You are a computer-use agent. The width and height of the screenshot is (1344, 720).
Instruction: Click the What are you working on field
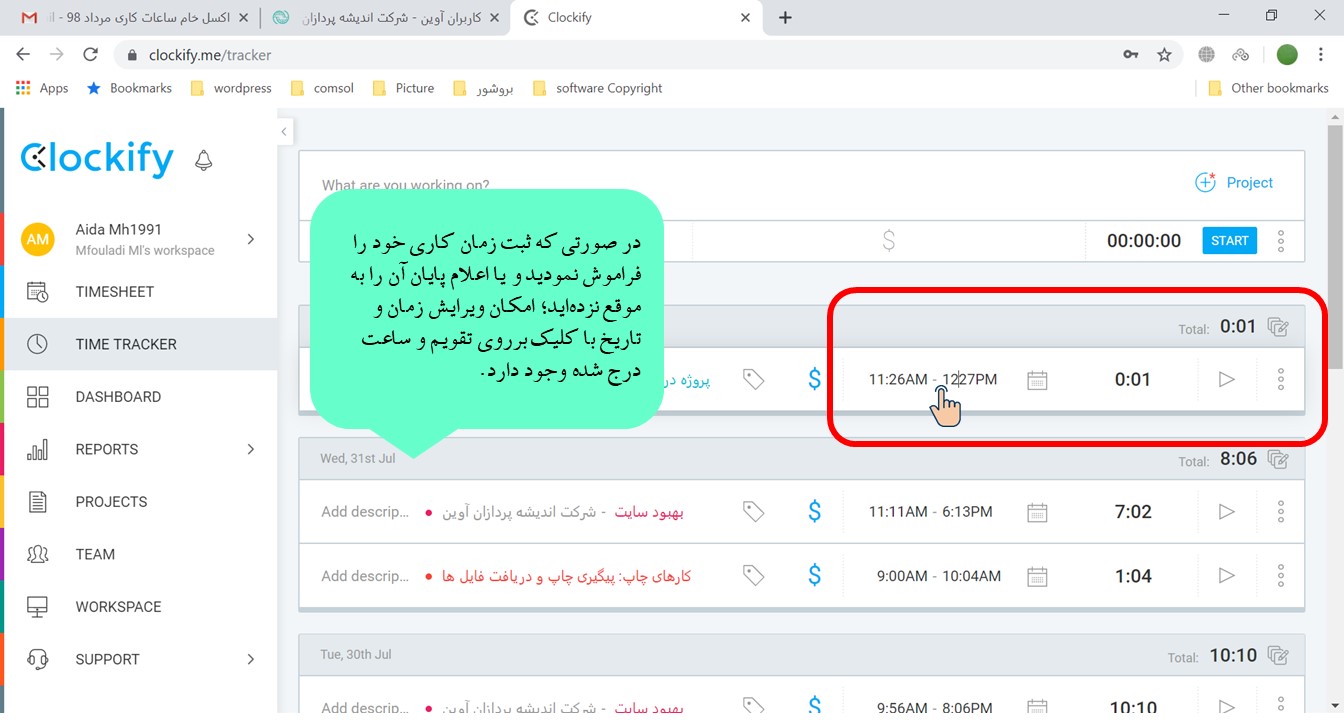pos(405,185)
